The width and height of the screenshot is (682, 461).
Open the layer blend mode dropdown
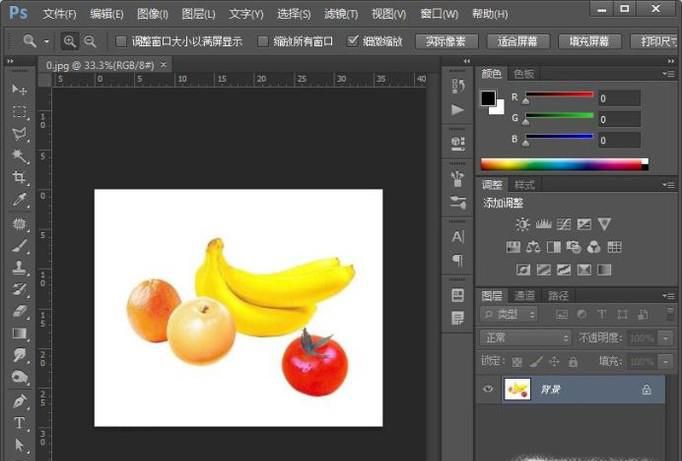(525, 337)
